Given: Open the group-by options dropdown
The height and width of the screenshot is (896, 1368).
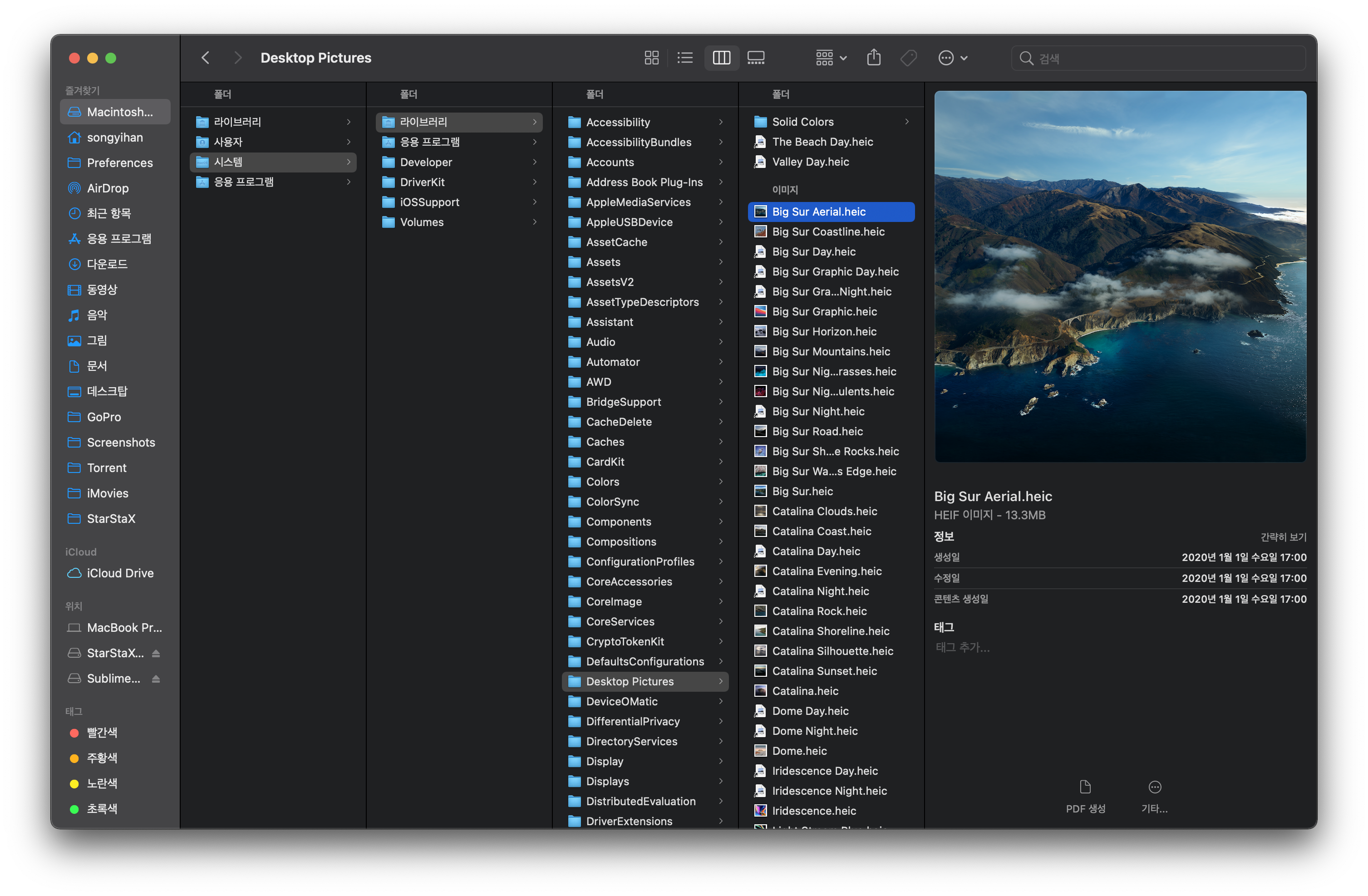Looking at the screenshot, I should point(831,58).
